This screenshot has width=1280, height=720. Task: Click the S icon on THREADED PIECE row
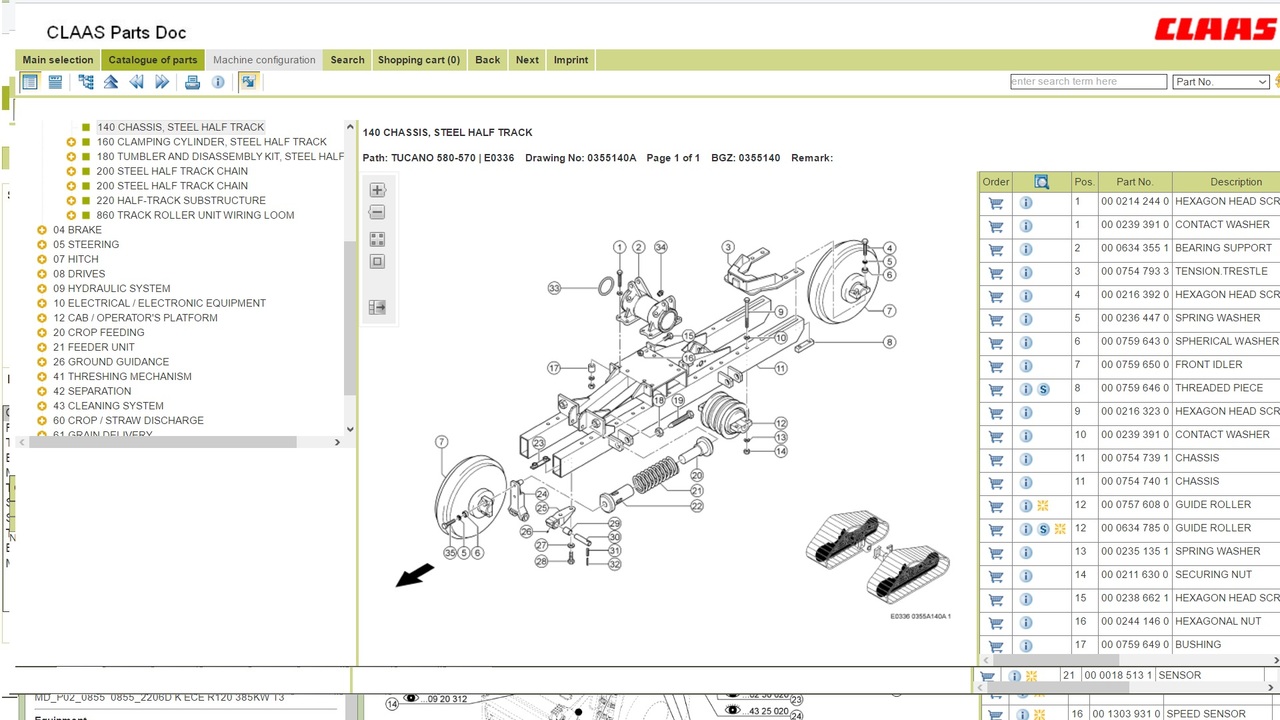tap(1043, 389)
